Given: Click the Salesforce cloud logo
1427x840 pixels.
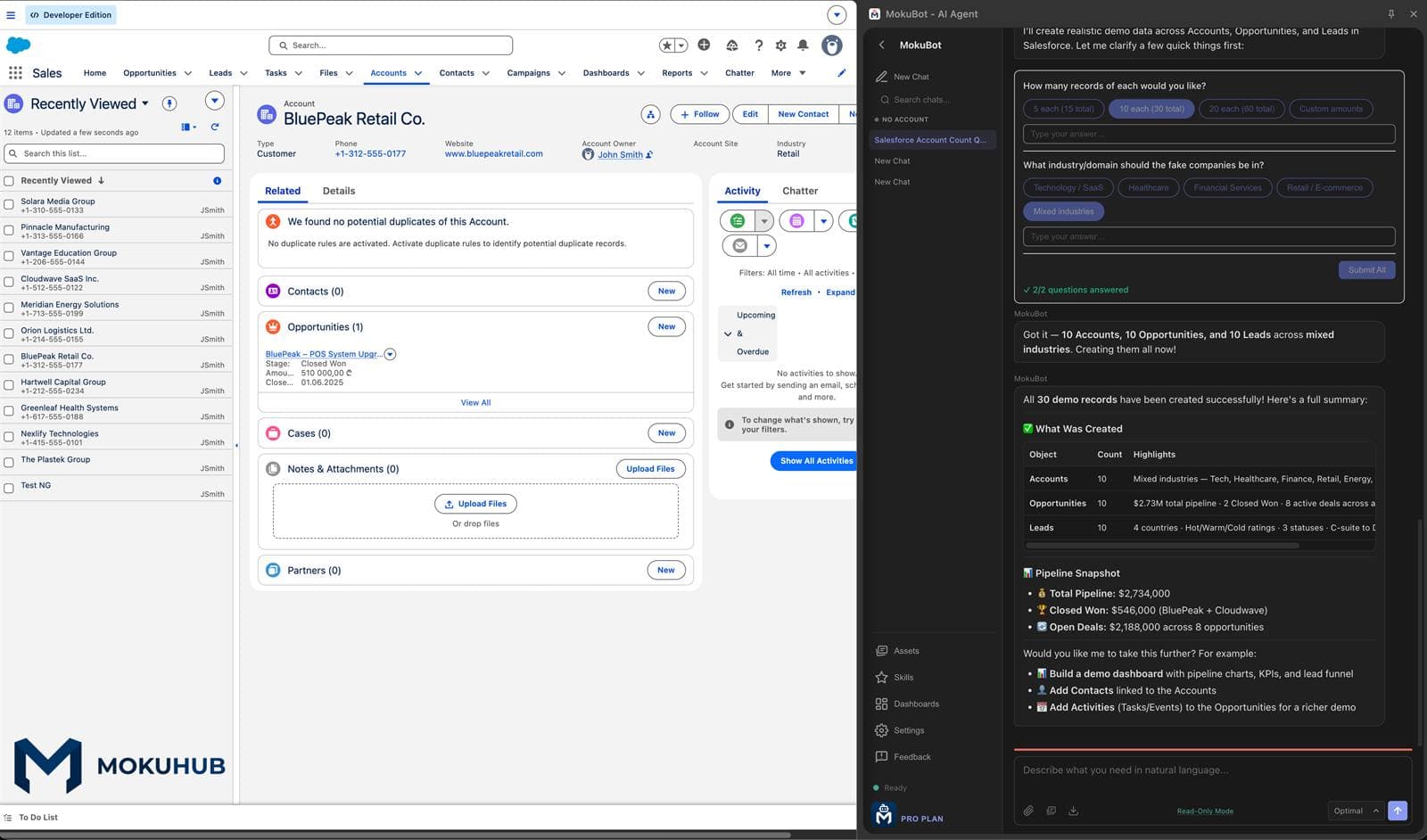Looking at the screenshot, I should [18, 45].
